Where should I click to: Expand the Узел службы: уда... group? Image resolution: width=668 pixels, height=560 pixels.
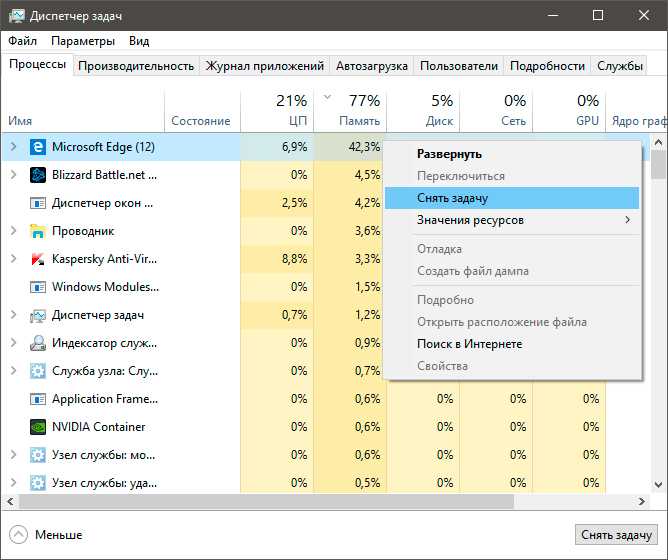(14, 483)
